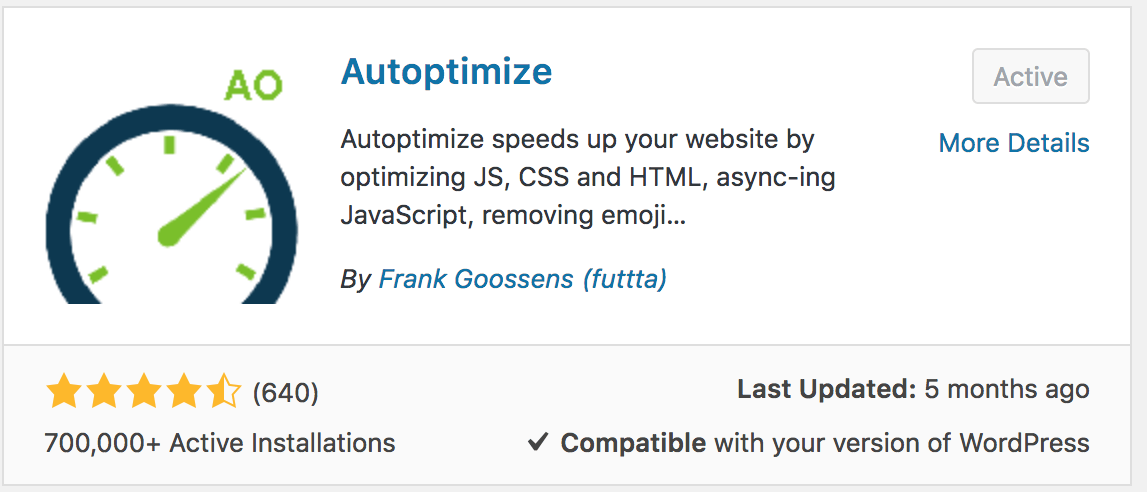Image resolution: width=1147 pixels, height=492 pixels.
Task: Click the Autoptimize description paragraph
Action: [x=588, y=178]
